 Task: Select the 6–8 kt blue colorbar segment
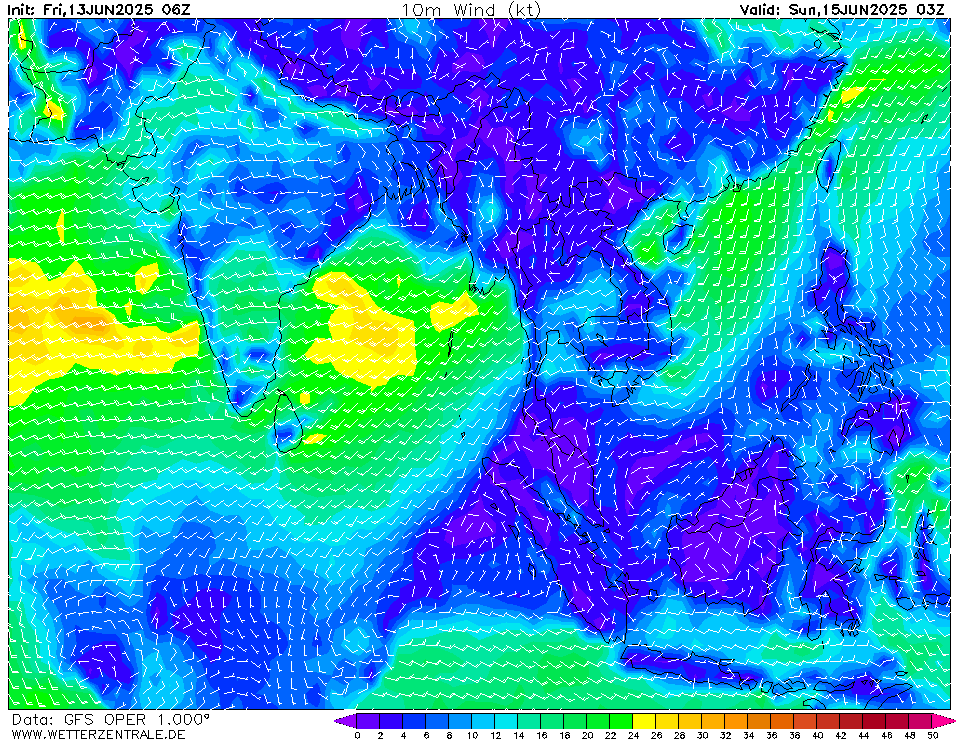point(437,721)
